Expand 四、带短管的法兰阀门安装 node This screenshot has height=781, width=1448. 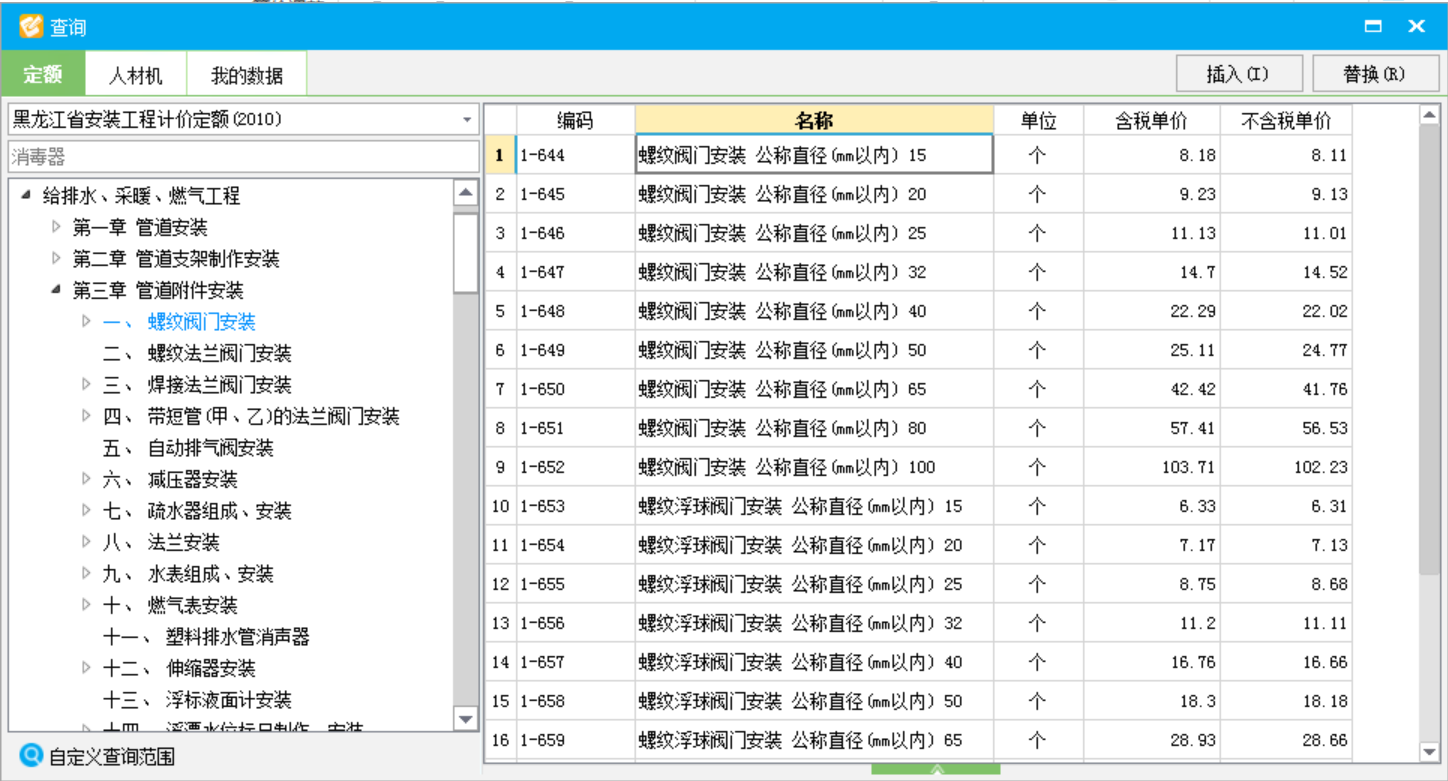click(87, 416)
